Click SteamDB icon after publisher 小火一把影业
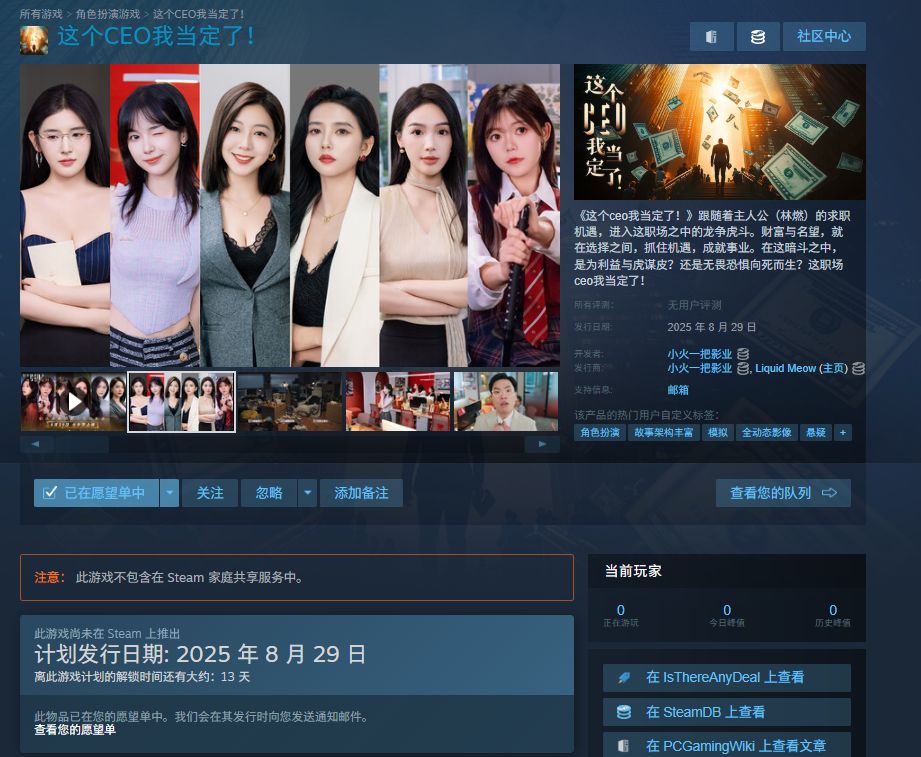This screenshot has width=921, height=757. (743, 368)
